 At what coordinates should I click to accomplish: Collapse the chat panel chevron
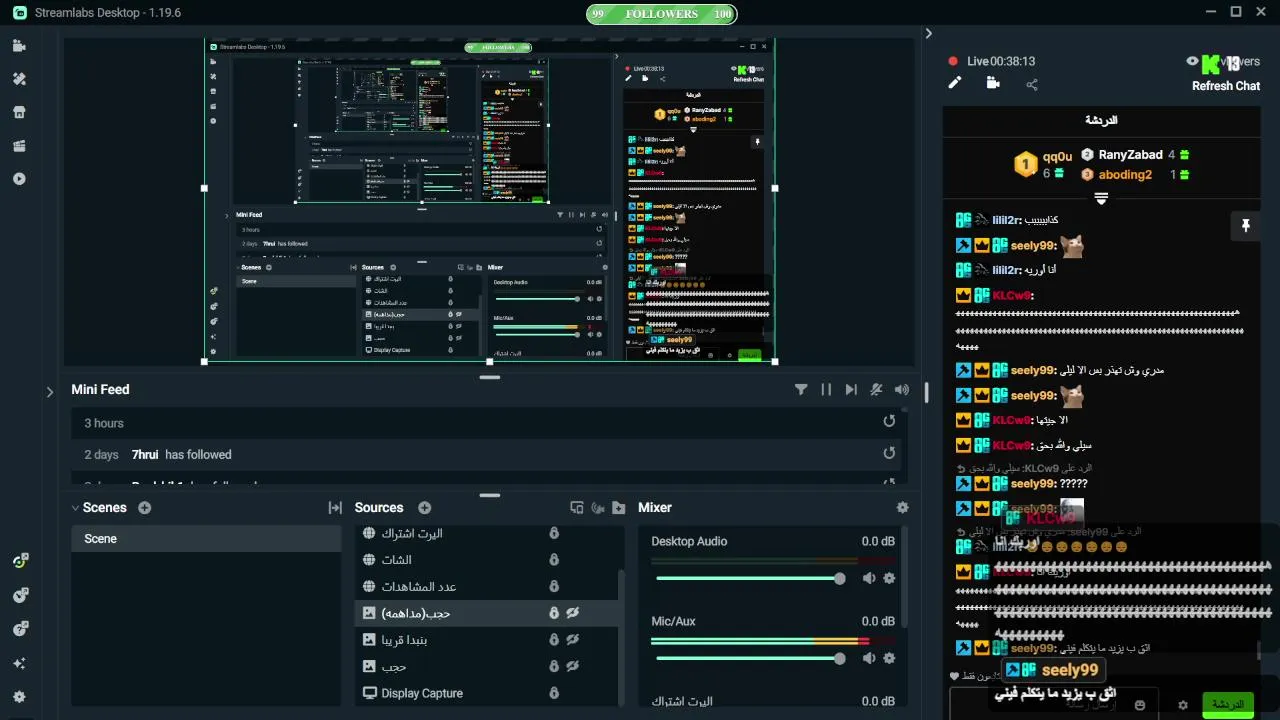click(x=928, y=34)
